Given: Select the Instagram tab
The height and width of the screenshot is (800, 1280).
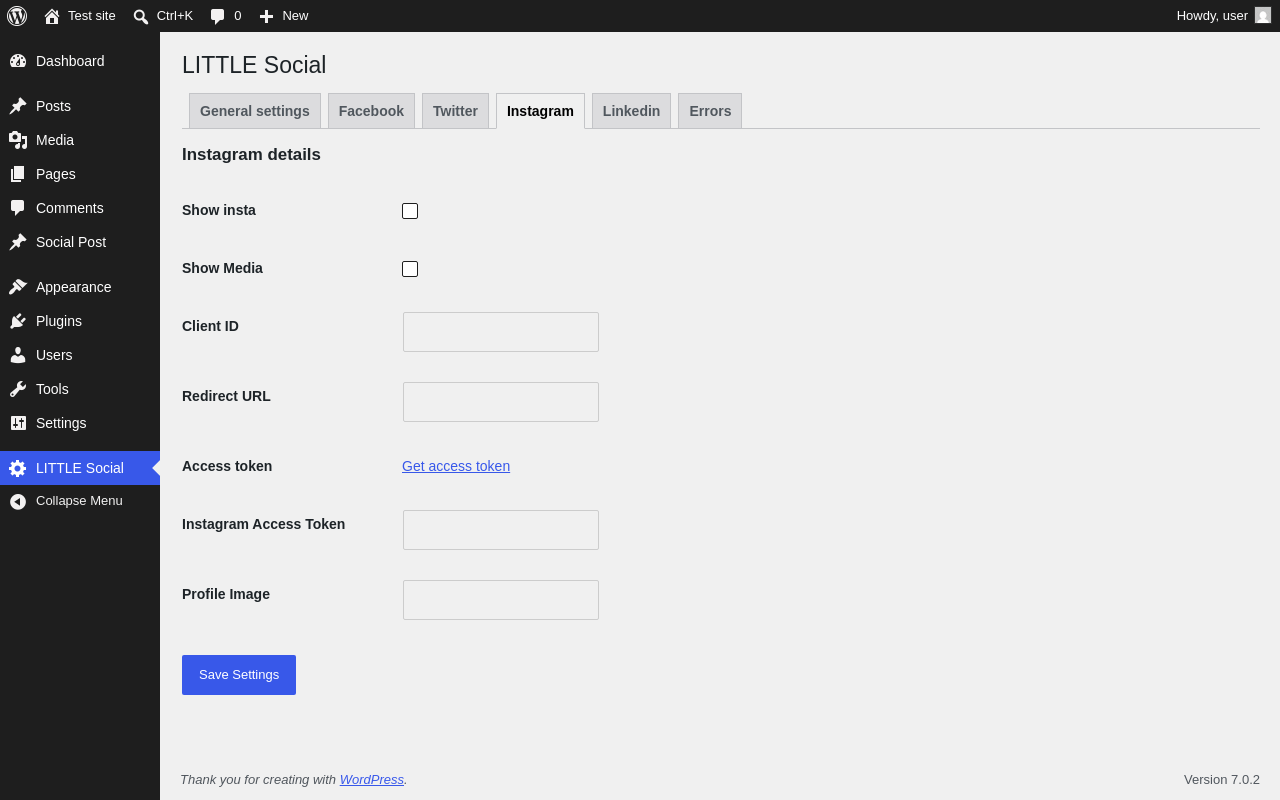Looking at the screenshot, I should (x=540, y=111).
